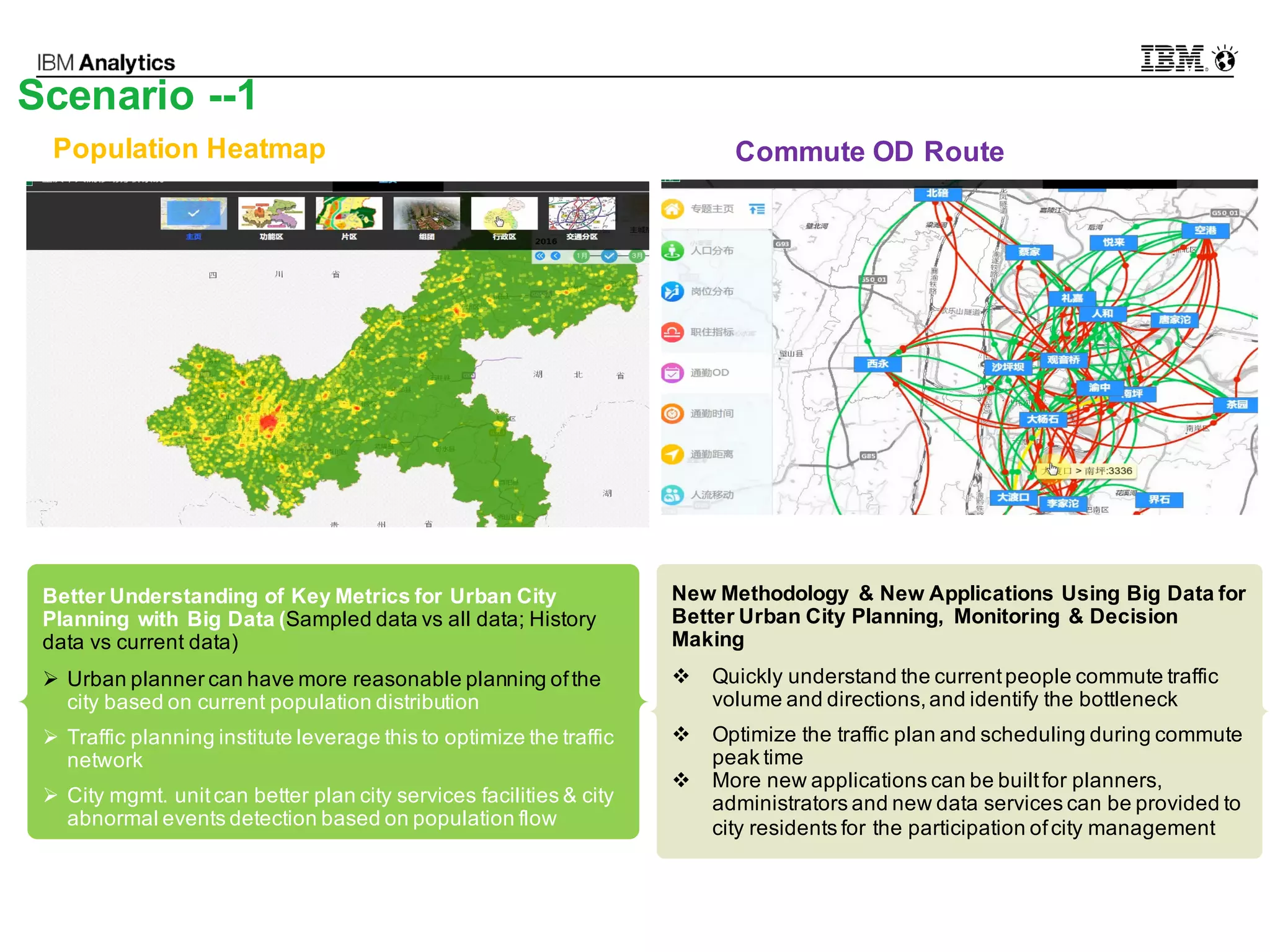This screenshot has height=952, width=1270.
Task: Click the 唐家沱 node label on map
Action: (1175, 320)
